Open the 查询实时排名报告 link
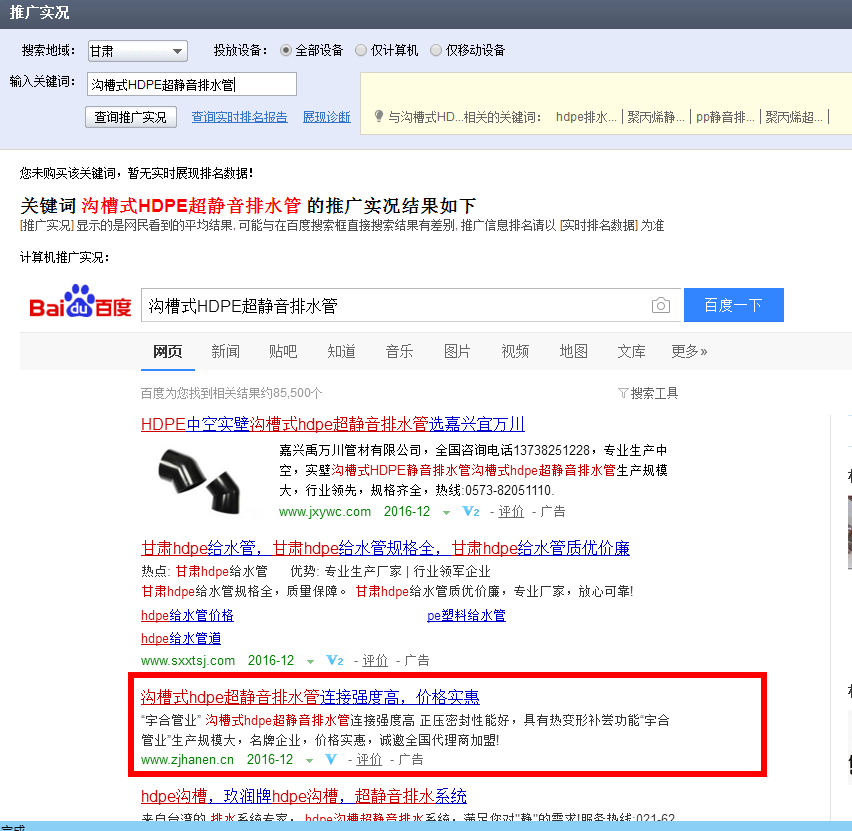The width and height of the screenshot is (852, 831). pos(240,117)
